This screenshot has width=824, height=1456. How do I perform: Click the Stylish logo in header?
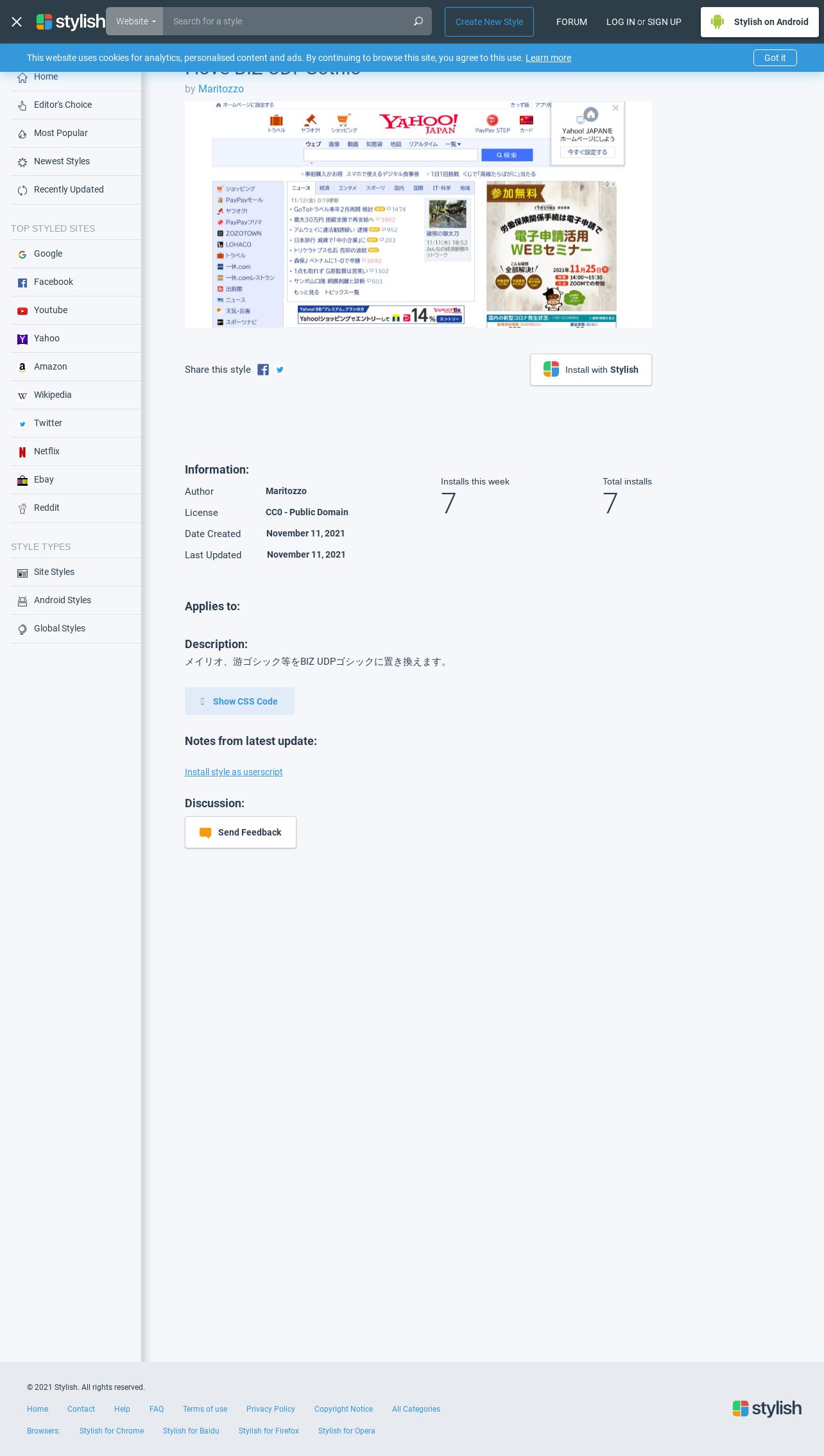[x=71, y=22]
